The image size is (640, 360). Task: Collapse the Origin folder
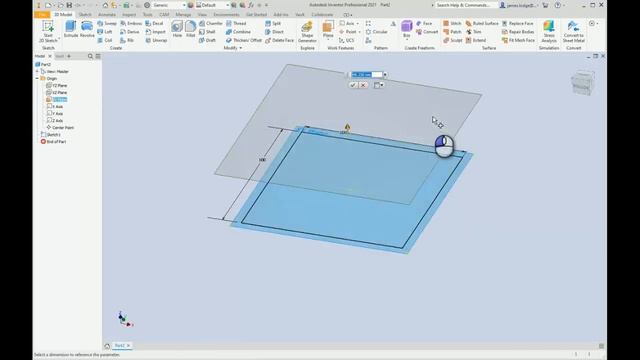click(37, 78)
